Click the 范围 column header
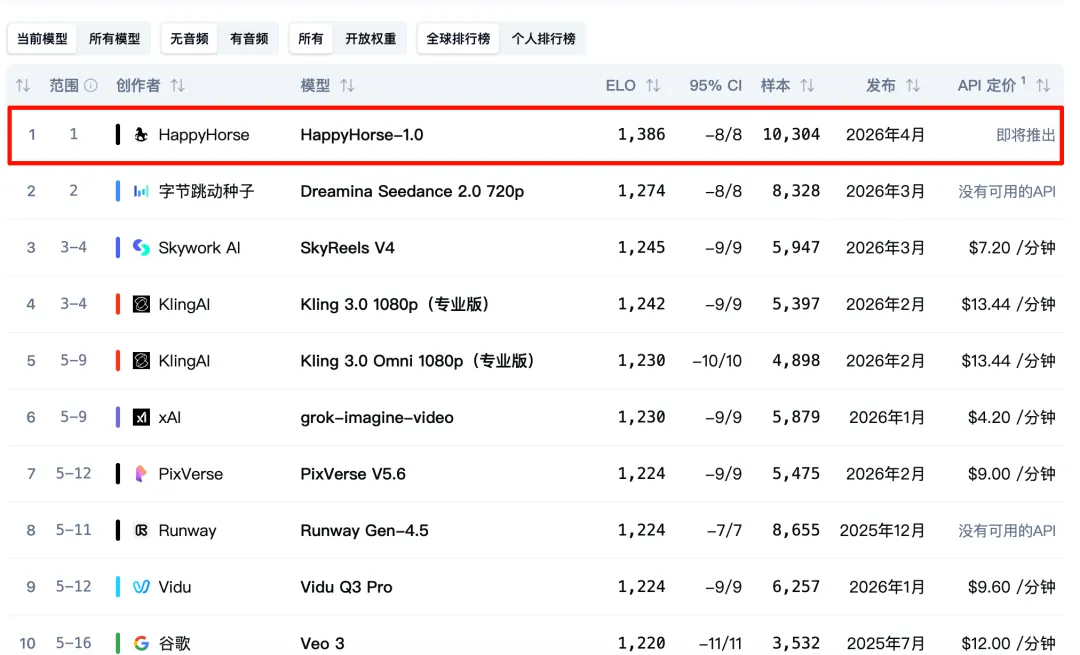The height and width of the screenshot is (655, 1080). coord(64,85)
